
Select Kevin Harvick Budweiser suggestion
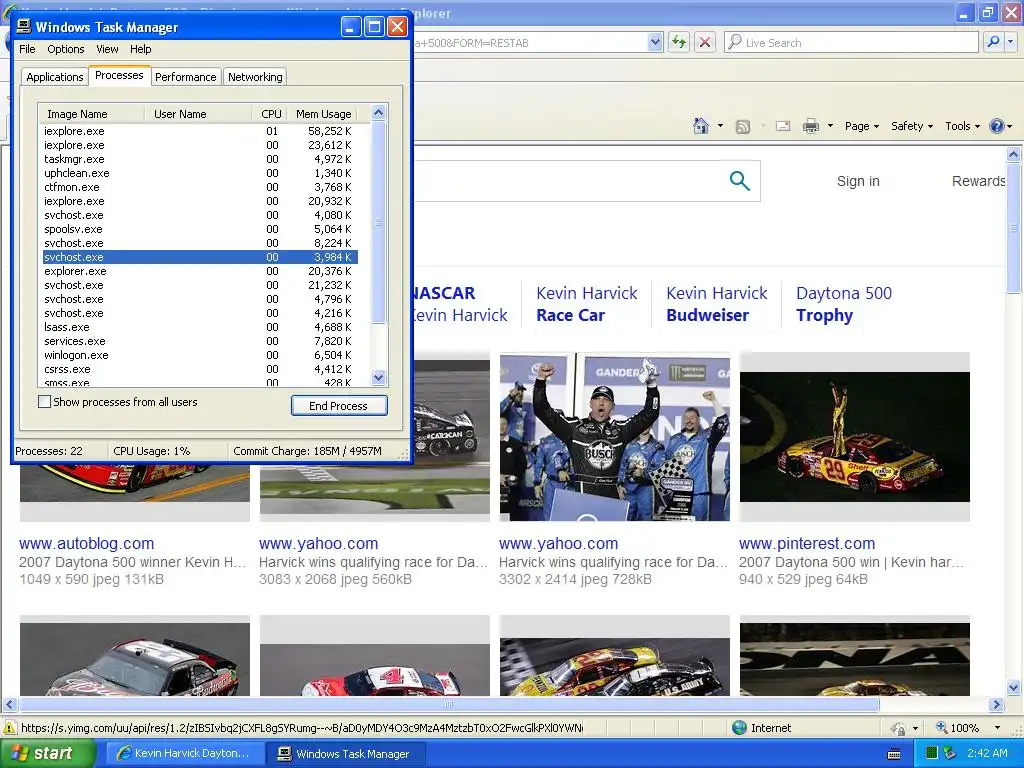coord(716,304)
